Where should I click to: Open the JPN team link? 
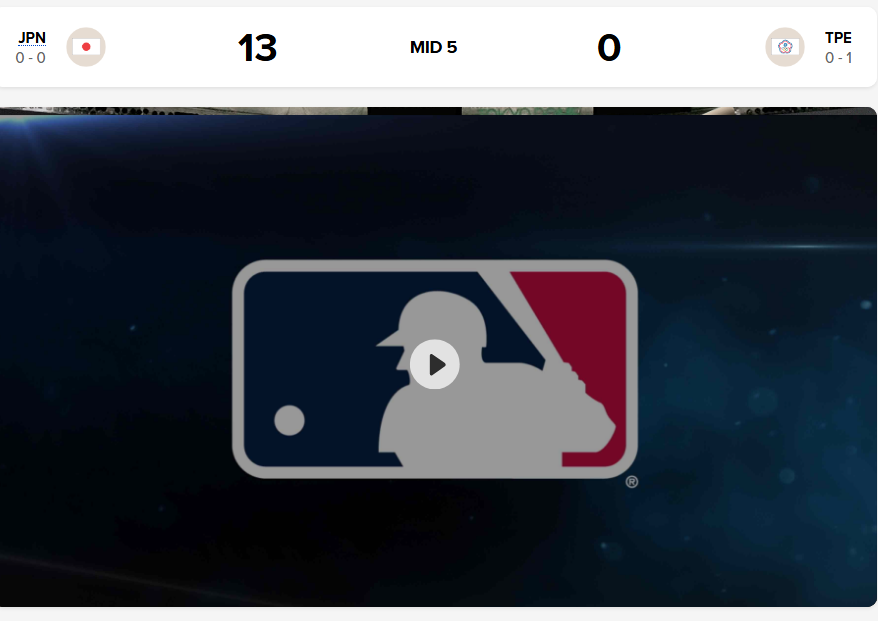click(32, 38)
